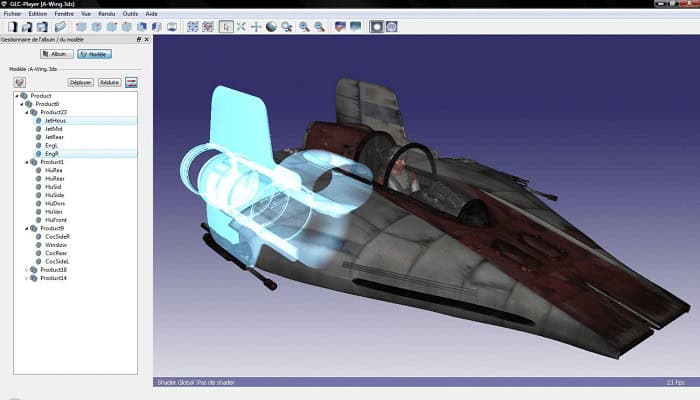Select CocRear in the model tree

coord(56,253)
